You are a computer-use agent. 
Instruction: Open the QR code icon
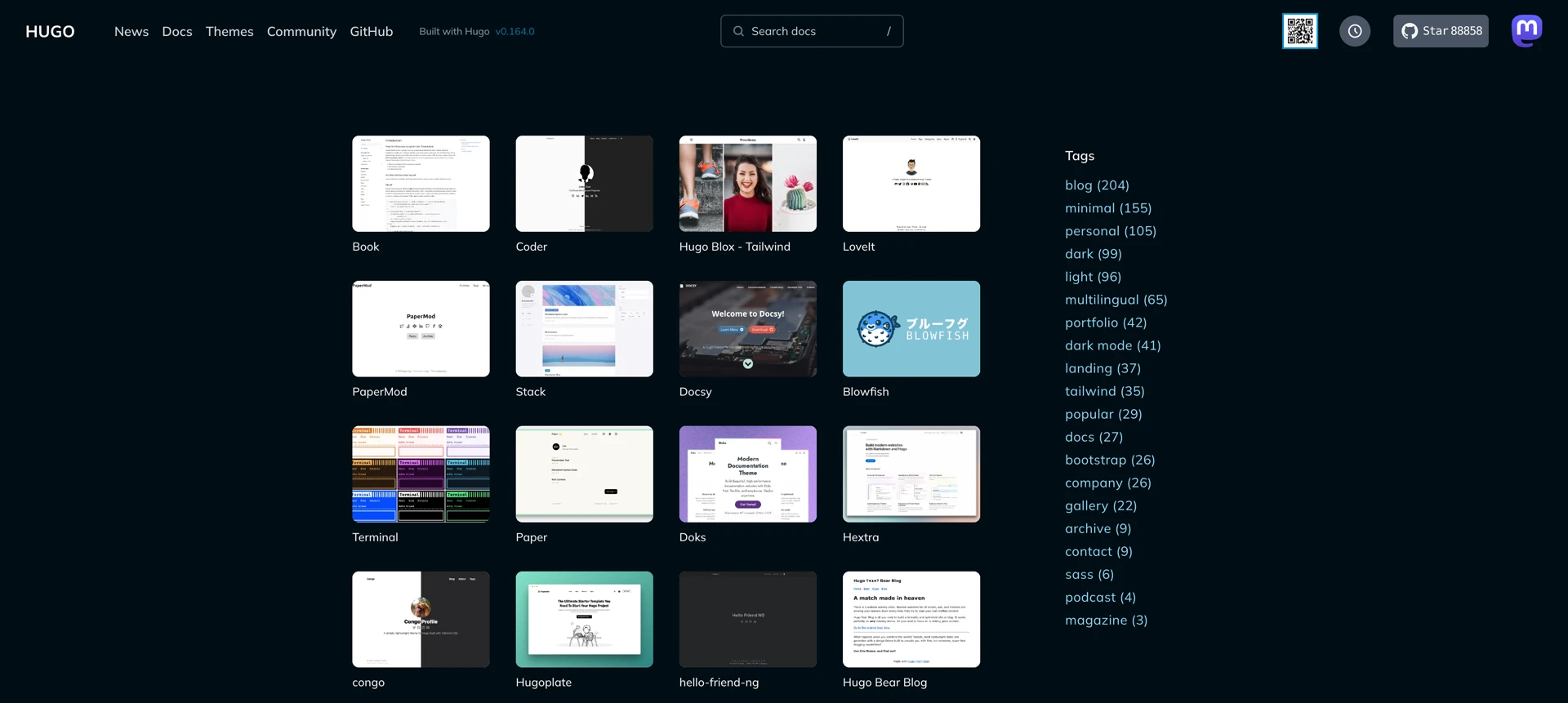coord(1299,31)
